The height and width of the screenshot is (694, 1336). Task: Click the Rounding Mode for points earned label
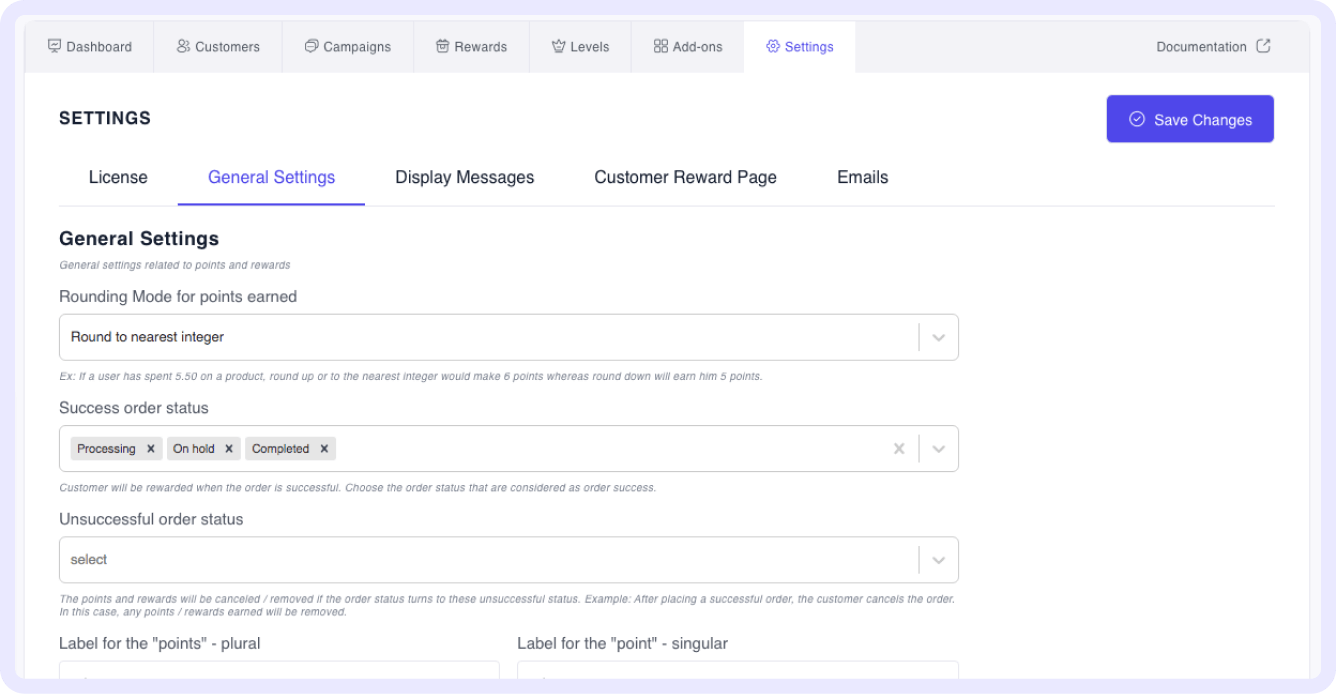178,296
